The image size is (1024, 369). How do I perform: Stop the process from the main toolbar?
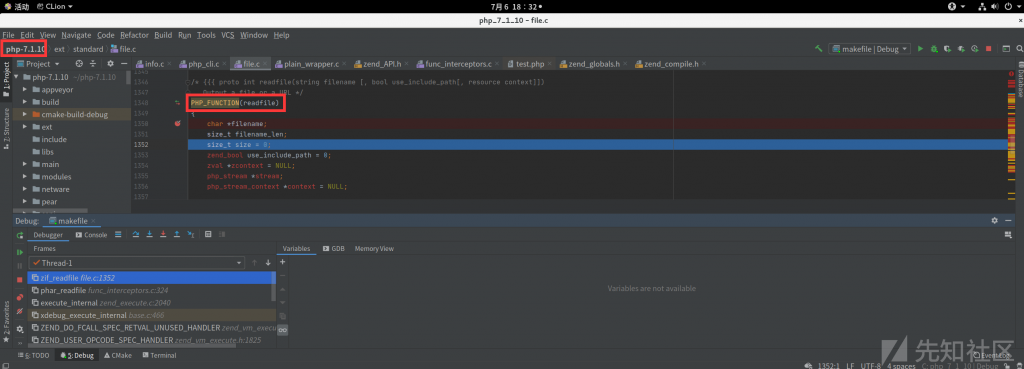tap(989, 49)
